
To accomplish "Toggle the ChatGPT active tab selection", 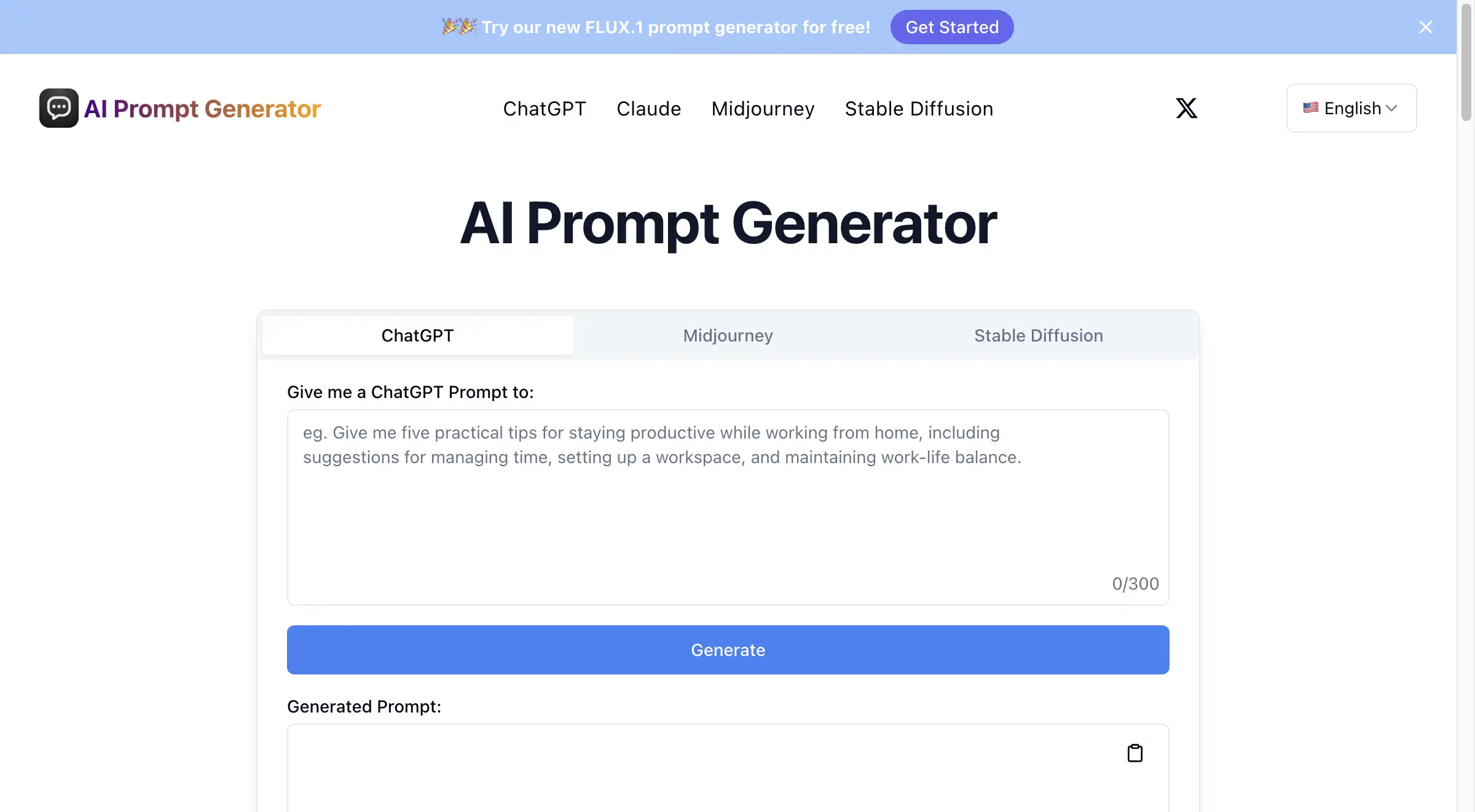I will coord(417,335).
